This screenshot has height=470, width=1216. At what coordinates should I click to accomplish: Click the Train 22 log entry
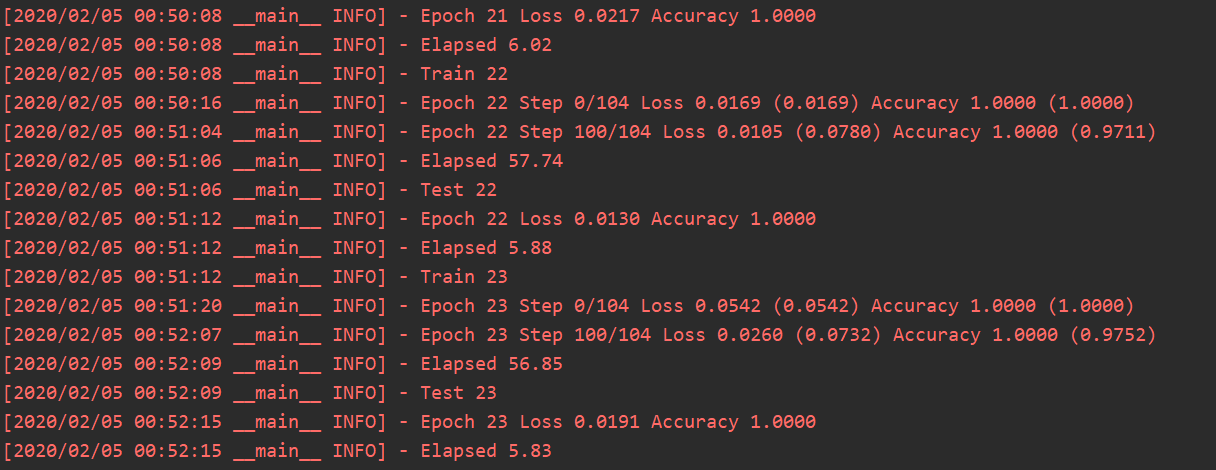tap(463, 74)
